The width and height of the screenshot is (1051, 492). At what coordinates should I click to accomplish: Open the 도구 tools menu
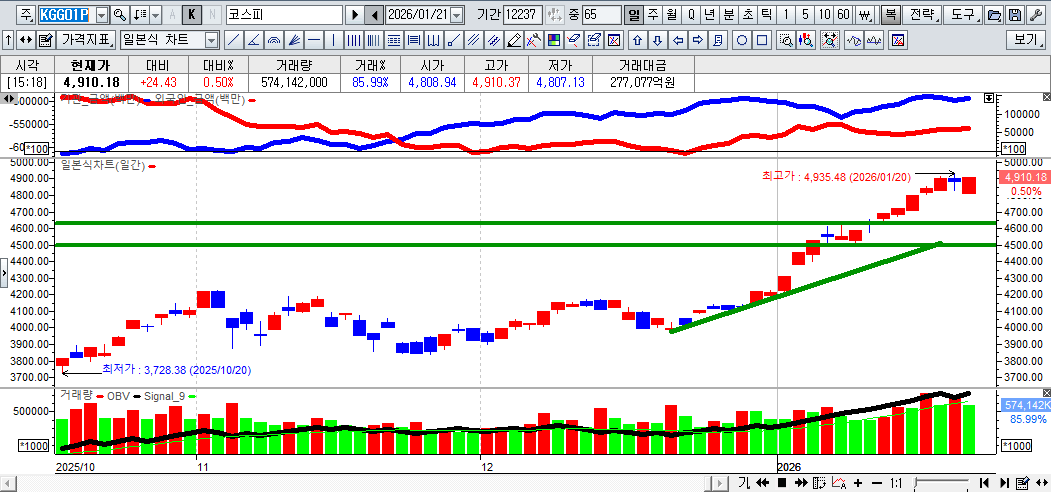963,15
